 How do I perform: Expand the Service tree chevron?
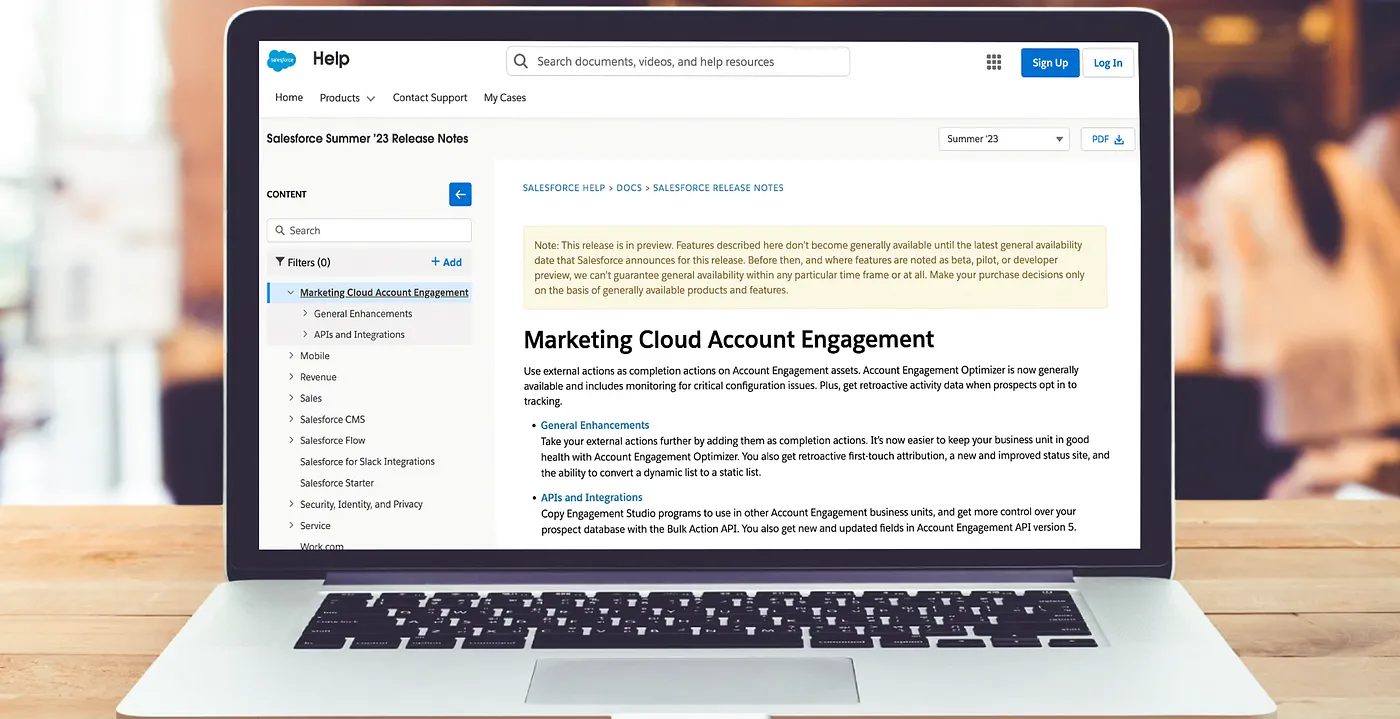291,525
